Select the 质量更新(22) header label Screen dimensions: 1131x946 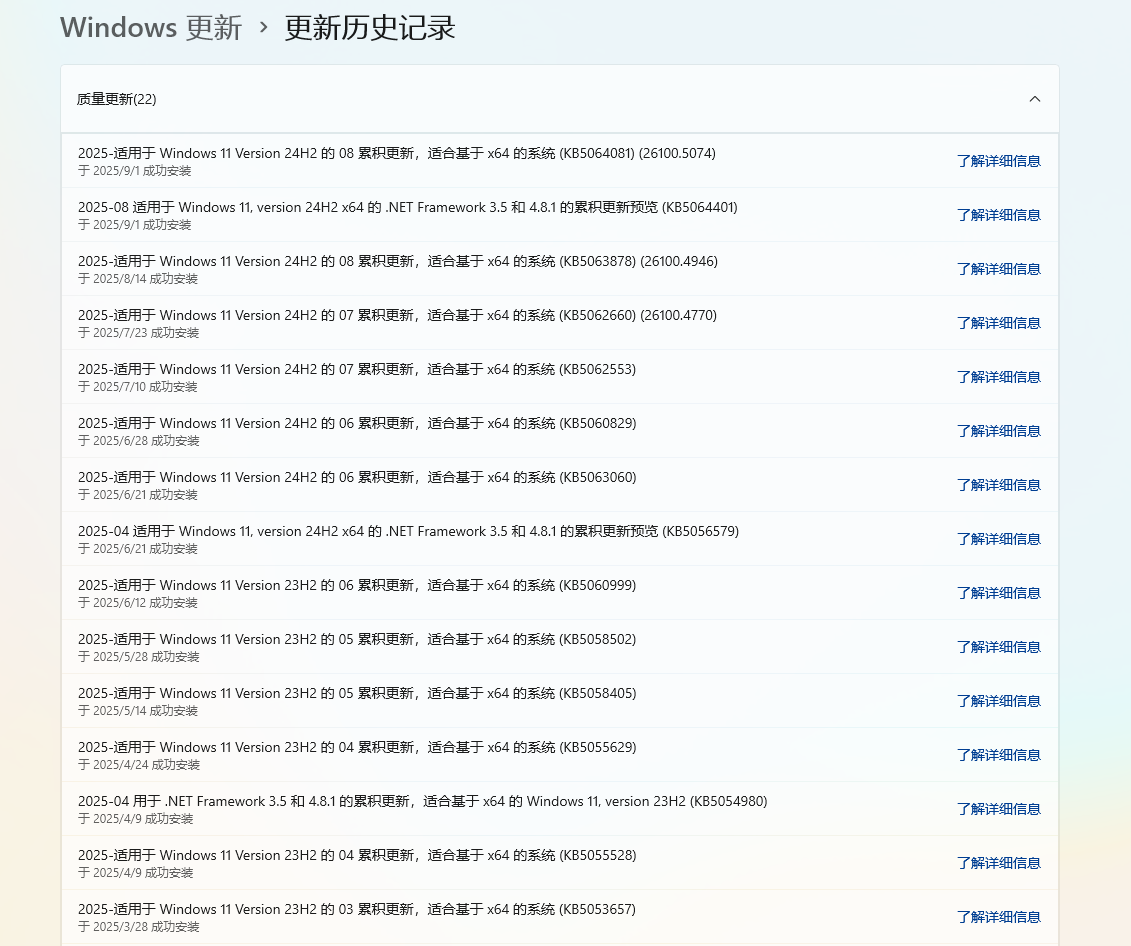tap(116, 99)
